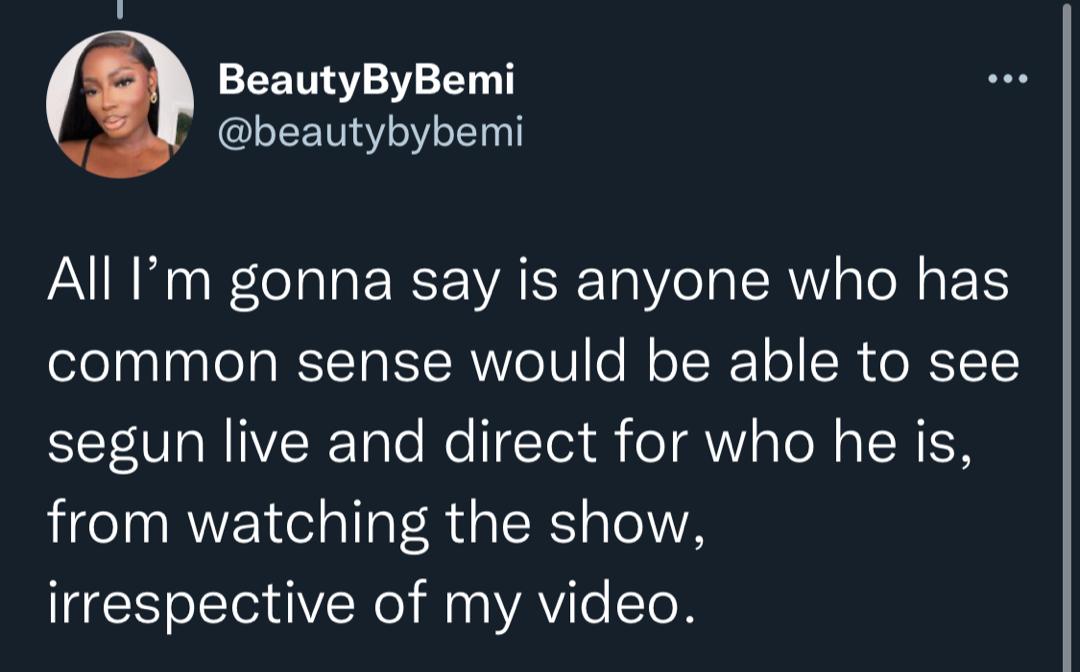
Task: Click the word "show" in the tweet
Action: pyautogui.click(x=635, y=523)
